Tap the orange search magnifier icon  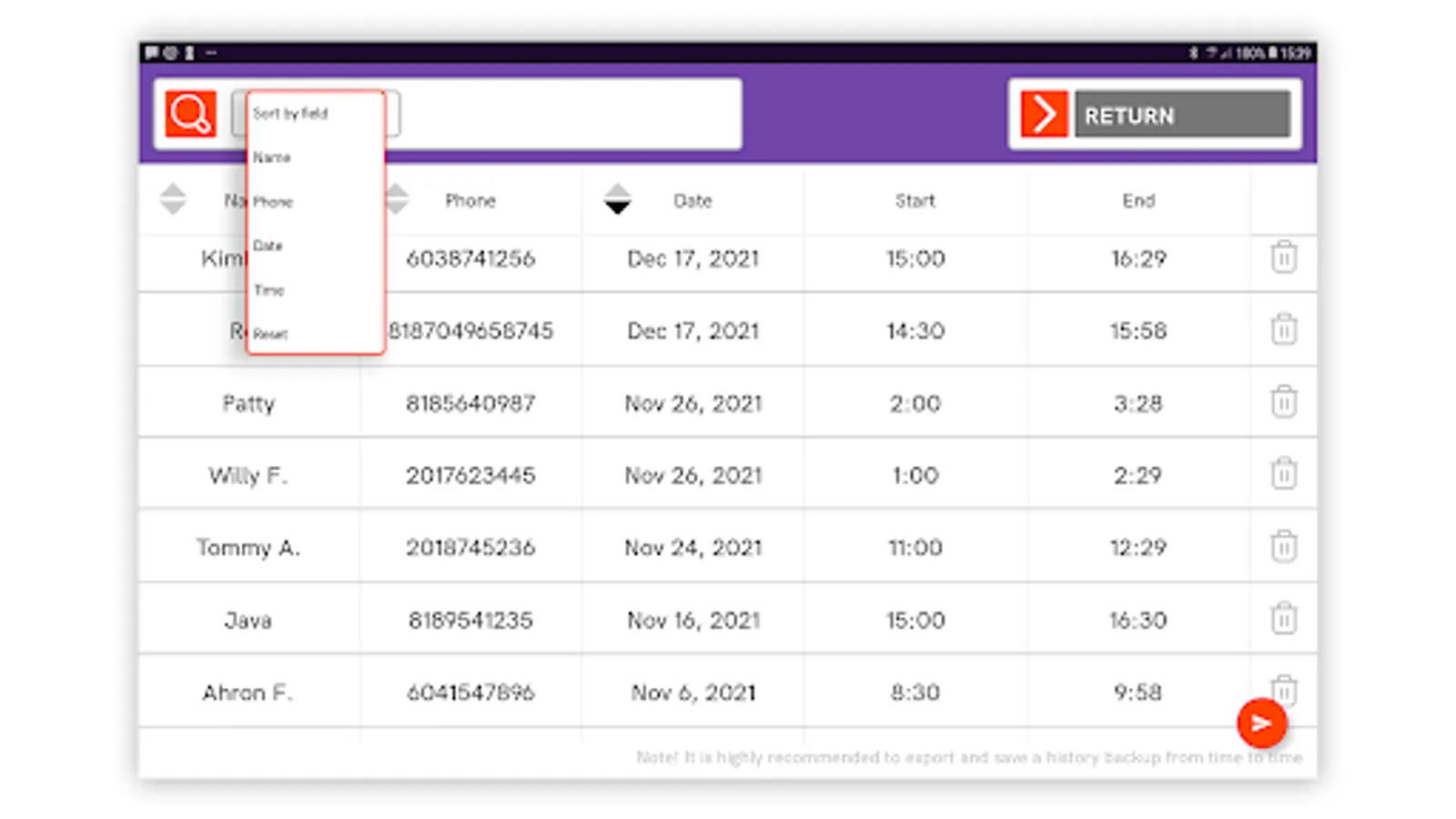190,114
